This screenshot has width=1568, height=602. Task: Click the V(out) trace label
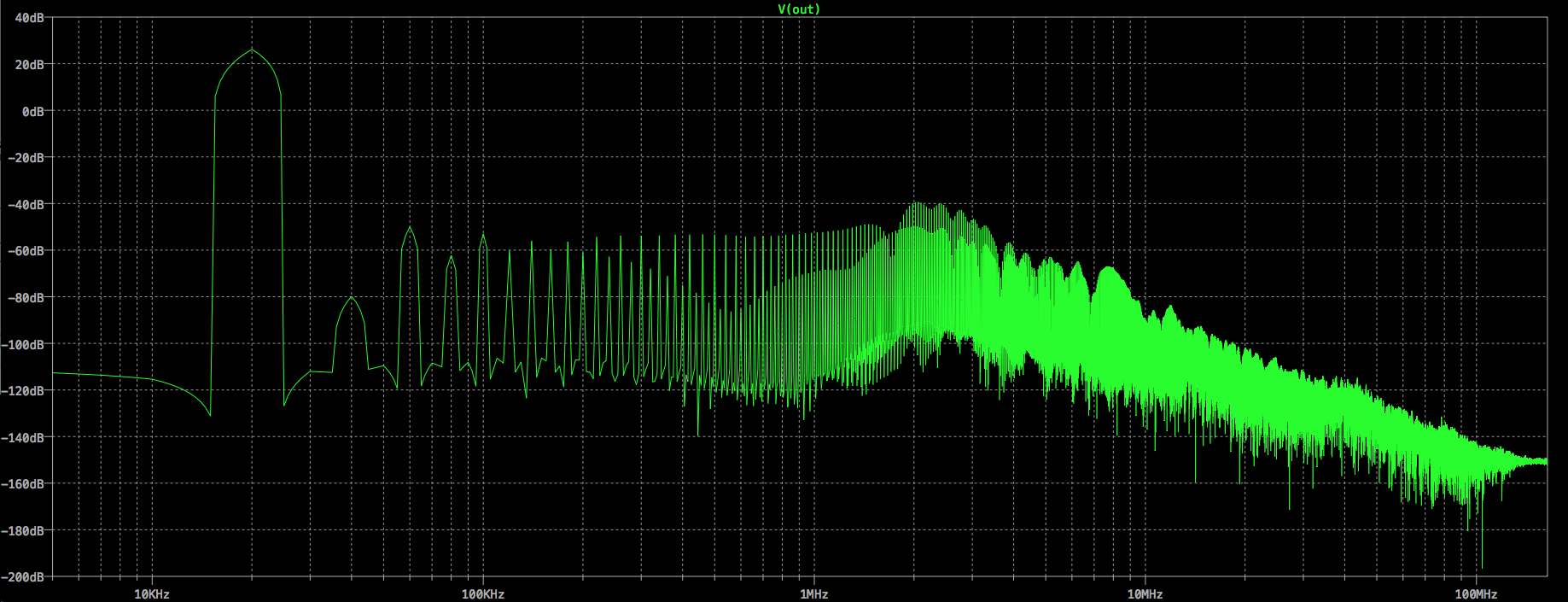(799, 9)
